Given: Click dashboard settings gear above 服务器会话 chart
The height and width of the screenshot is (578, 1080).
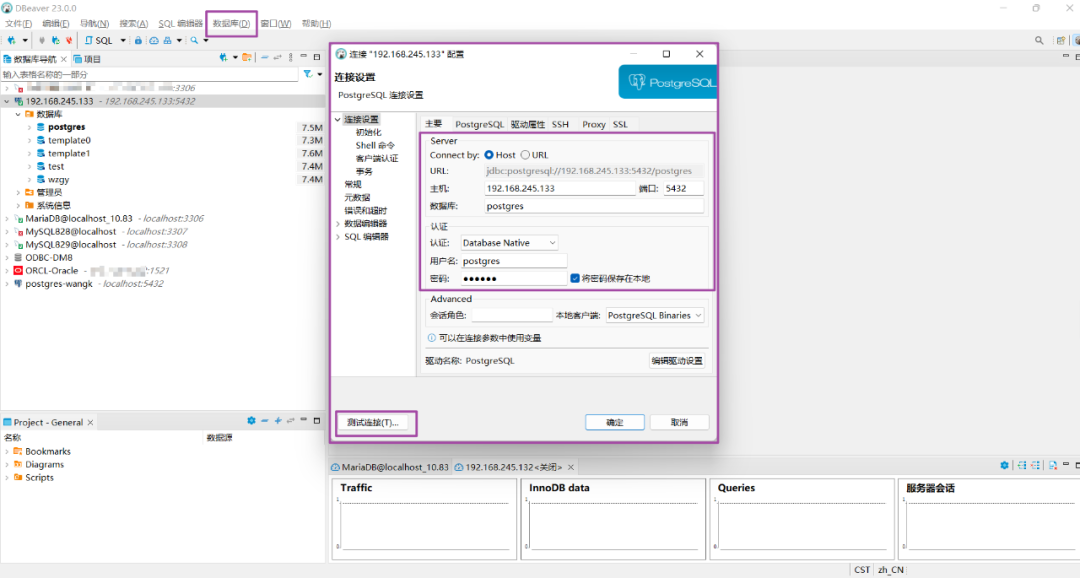Looking at the screenshot, I should coord(1004,466).
